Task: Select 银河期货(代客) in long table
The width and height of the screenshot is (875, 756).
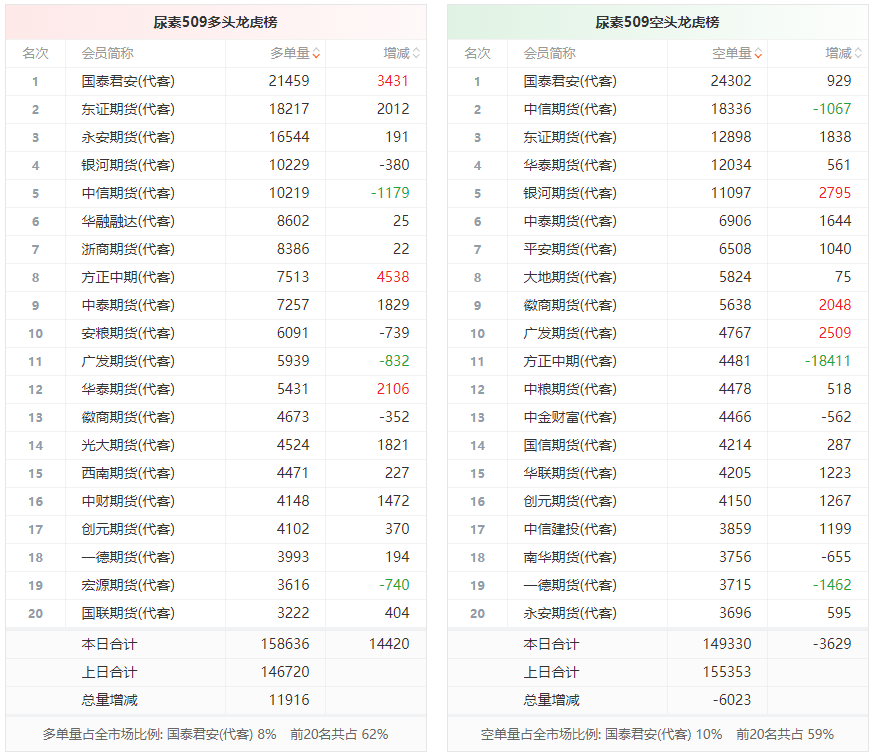Action: pyautogui.click(x=128, y=165)
